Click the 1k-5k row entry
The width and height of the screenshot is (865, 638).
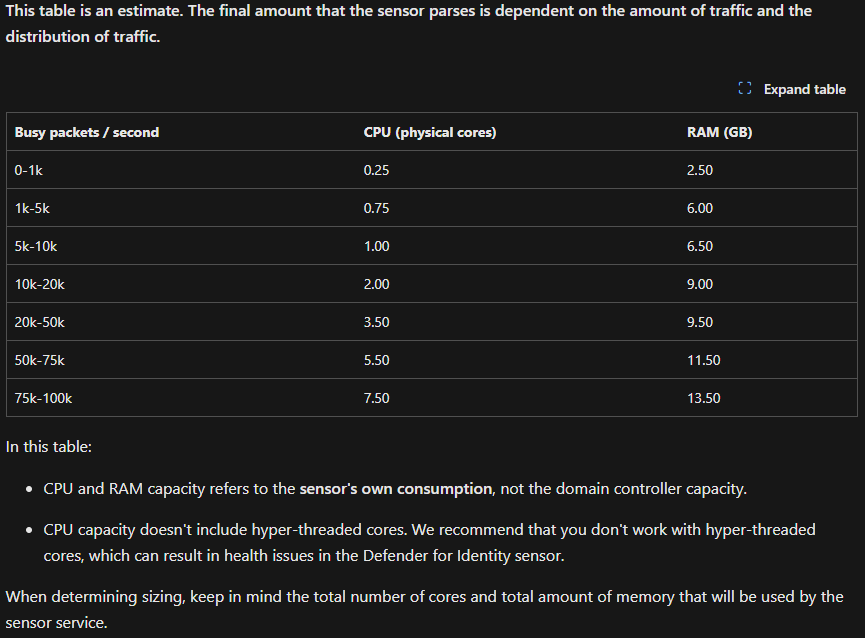(x=29, y=208)
